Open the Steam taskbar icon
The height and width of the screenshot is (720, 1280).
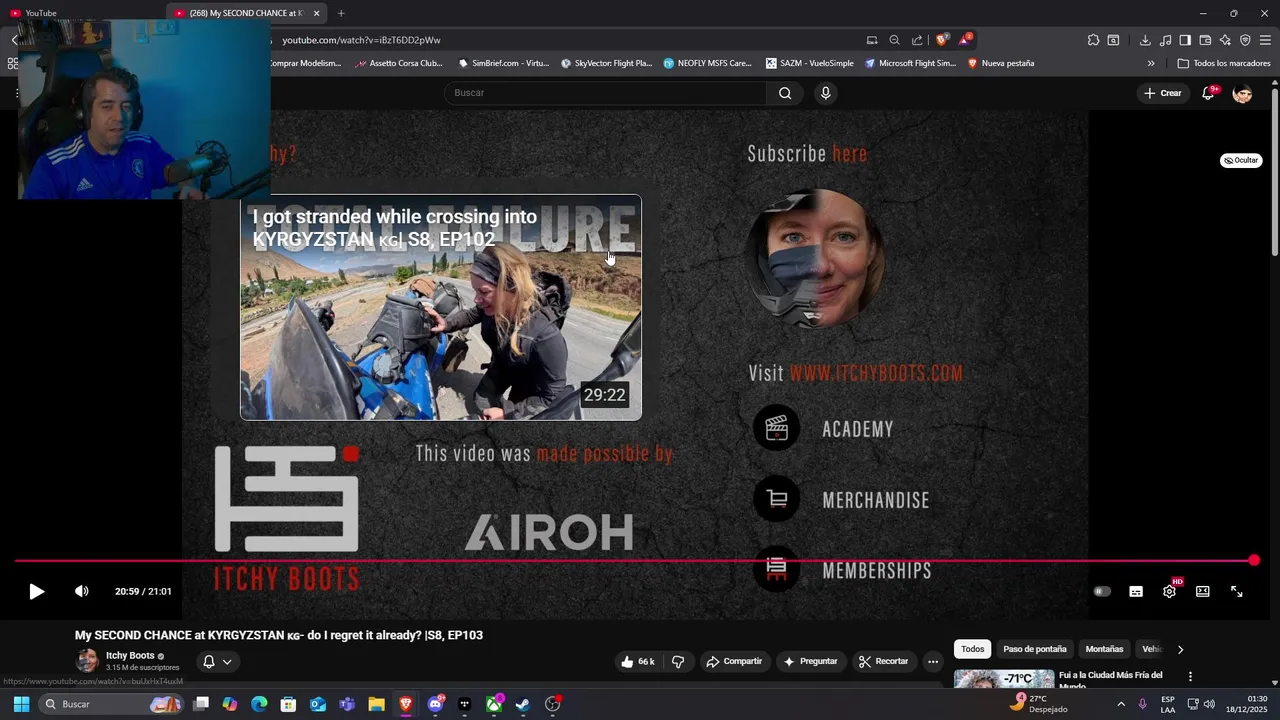pyautogui.click(x=522, y=704)
